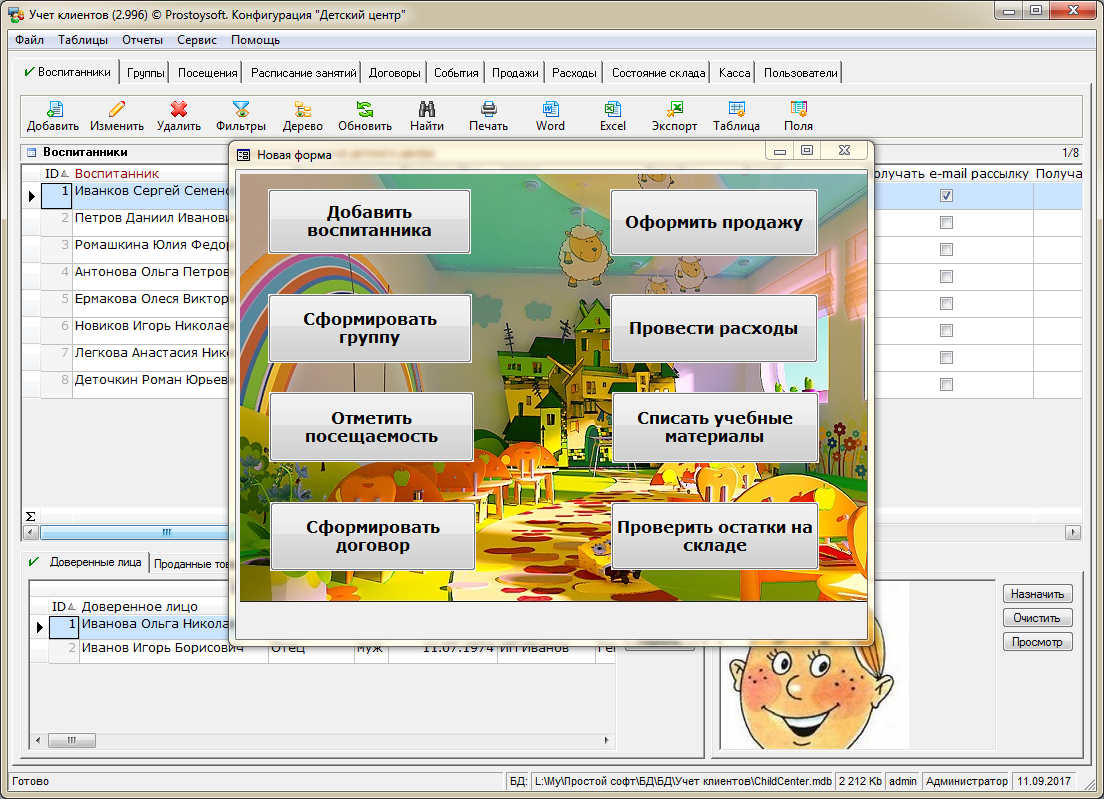Switch to the Состояние склада tab

coord(659,73)
